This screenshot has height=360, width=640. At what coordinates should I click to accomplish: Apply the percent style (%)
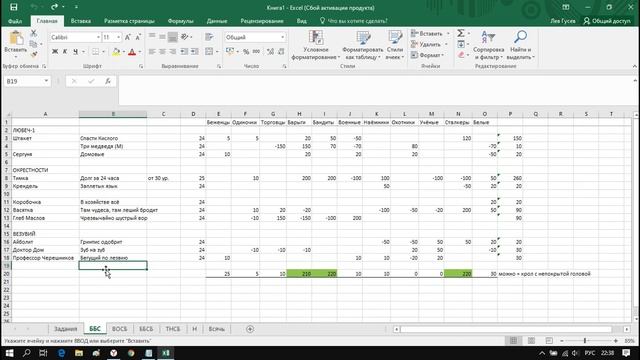coord(246,52)
